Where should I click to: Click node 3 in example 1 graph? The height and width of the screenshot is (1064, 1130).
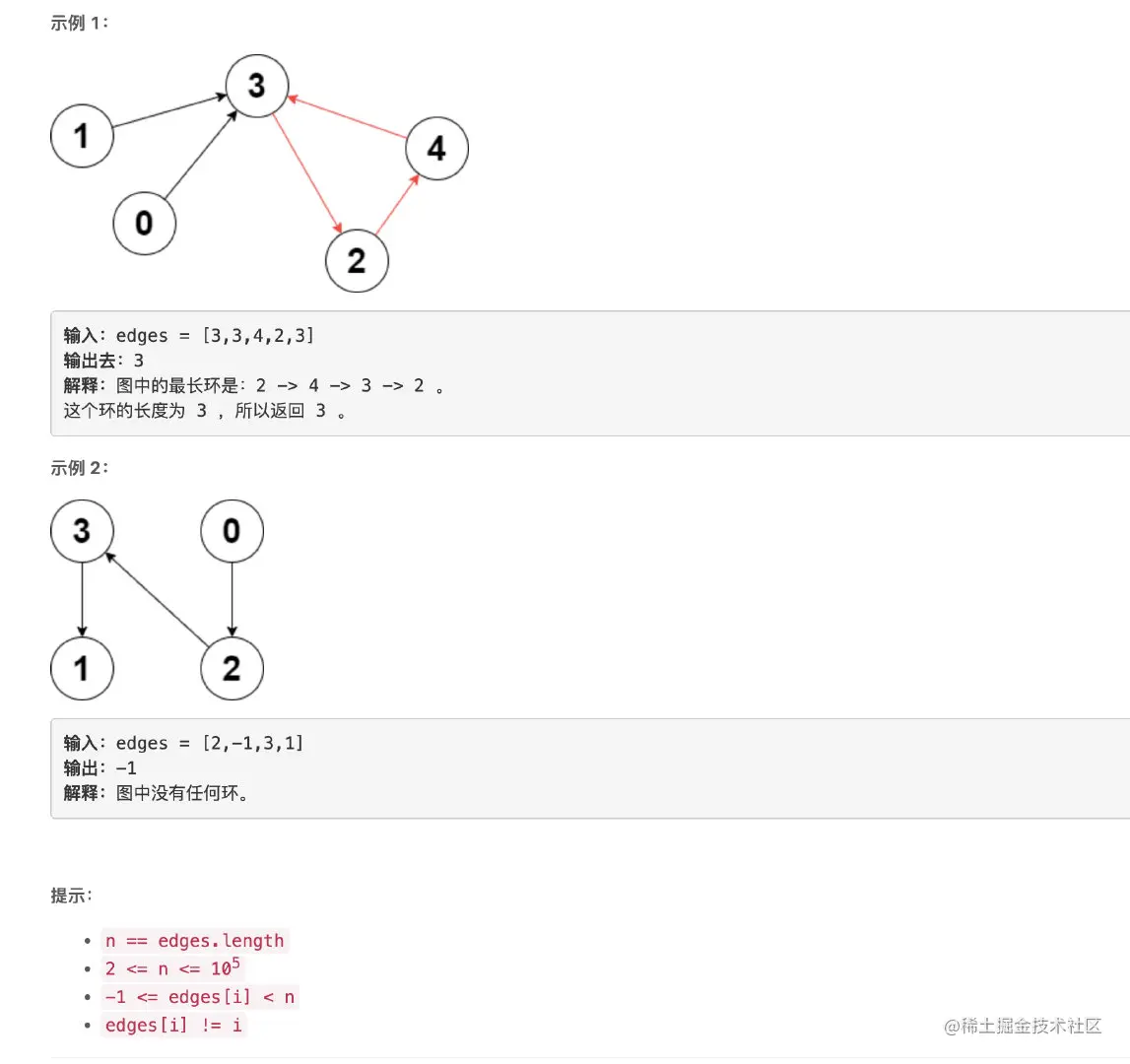pyautogui.click(x=257, y=86)
